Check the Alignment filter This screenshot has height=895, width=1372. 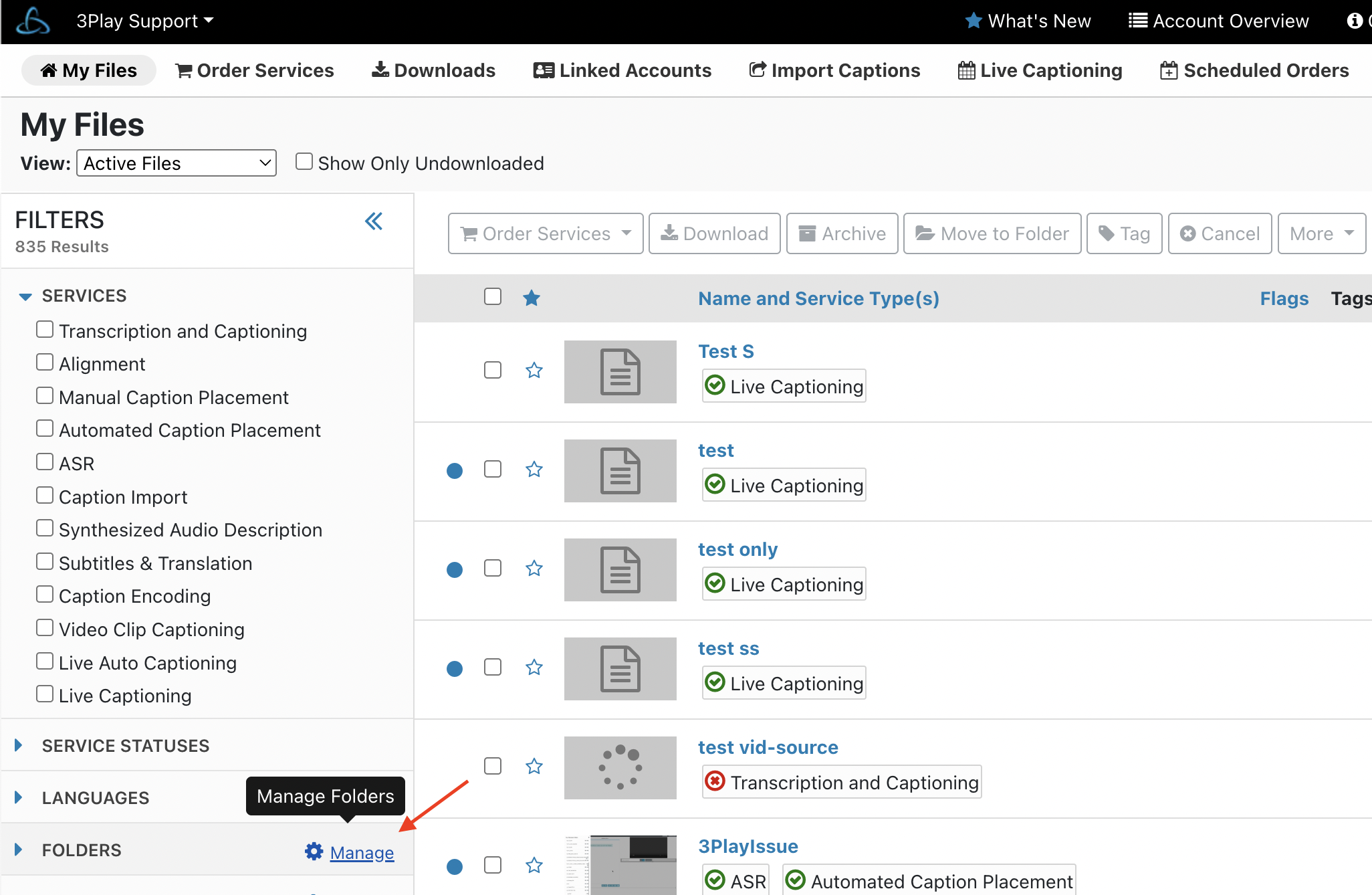45,363
